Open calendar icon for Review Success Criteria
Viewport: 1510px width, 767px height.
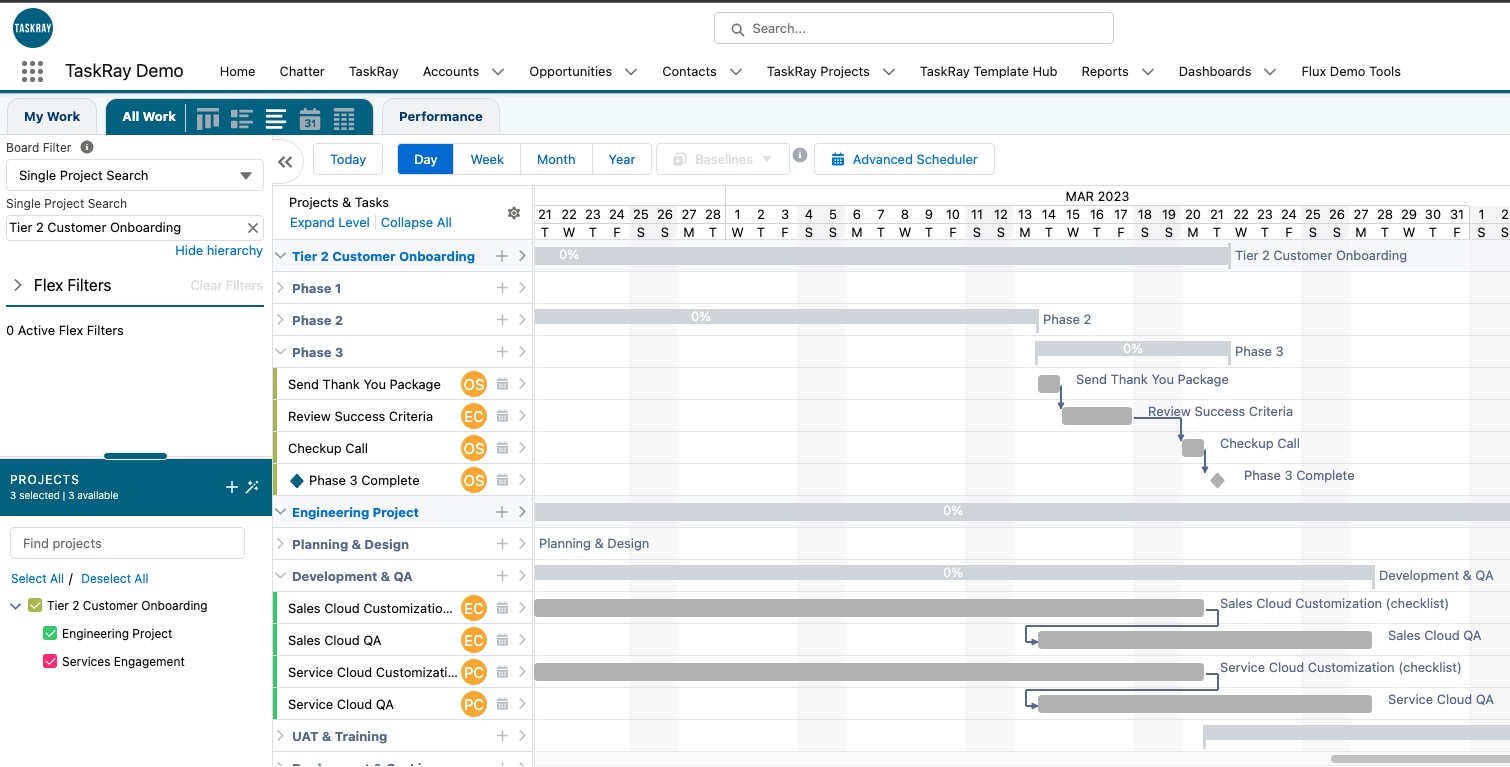point(503,416)
